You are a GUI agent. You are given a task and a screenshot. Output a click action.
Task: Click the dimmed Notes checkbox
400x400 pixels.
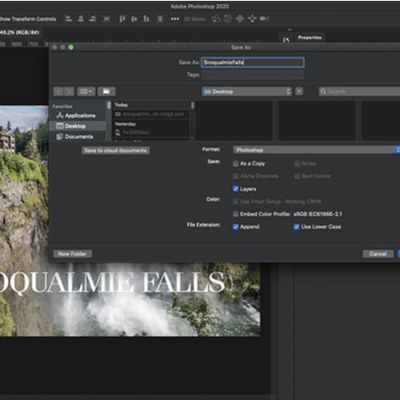(297, 164)
